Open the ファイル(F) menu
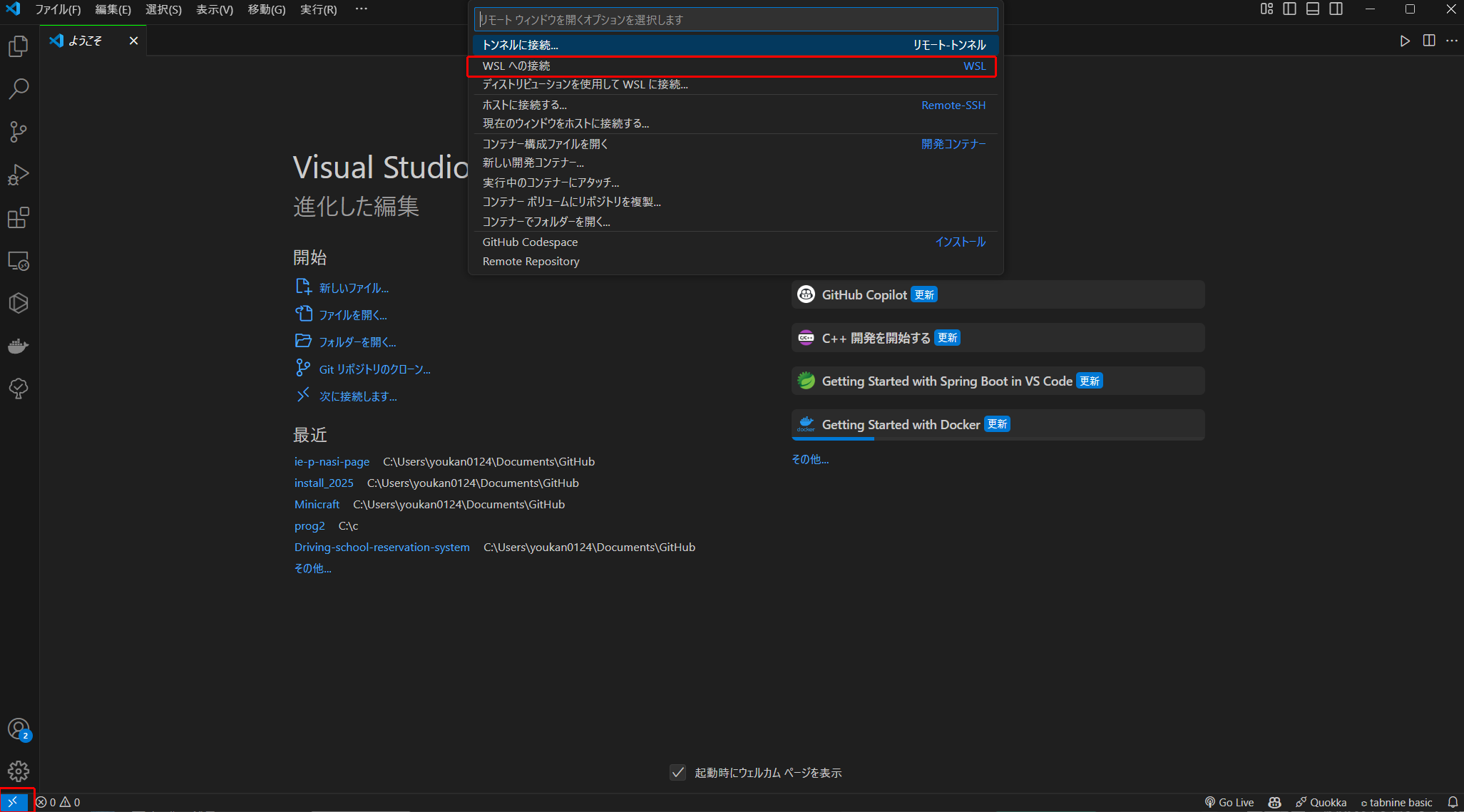The width and height of the screenshot is (1464, 812). [58, 9]
